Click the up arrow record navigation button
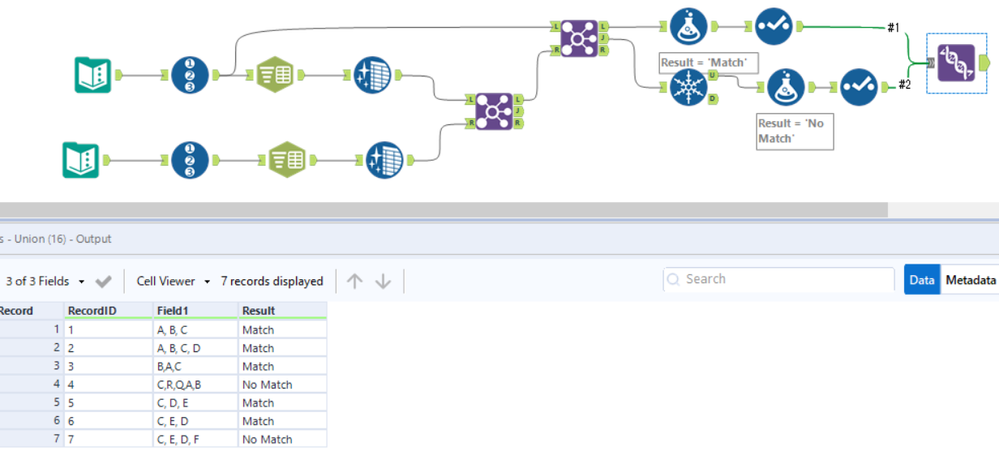 (354, 281)
